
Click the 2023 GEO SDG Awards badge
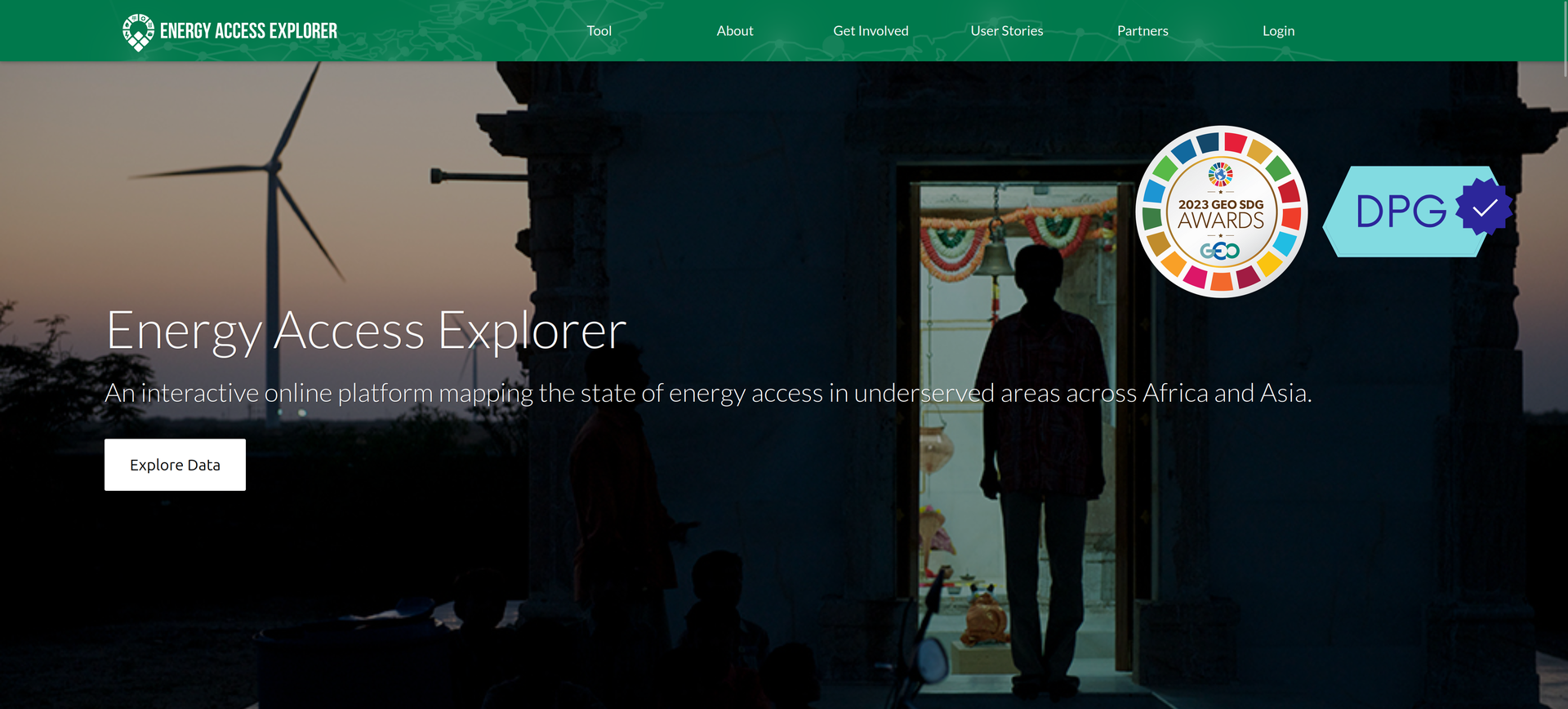[x=1221, y=214]
